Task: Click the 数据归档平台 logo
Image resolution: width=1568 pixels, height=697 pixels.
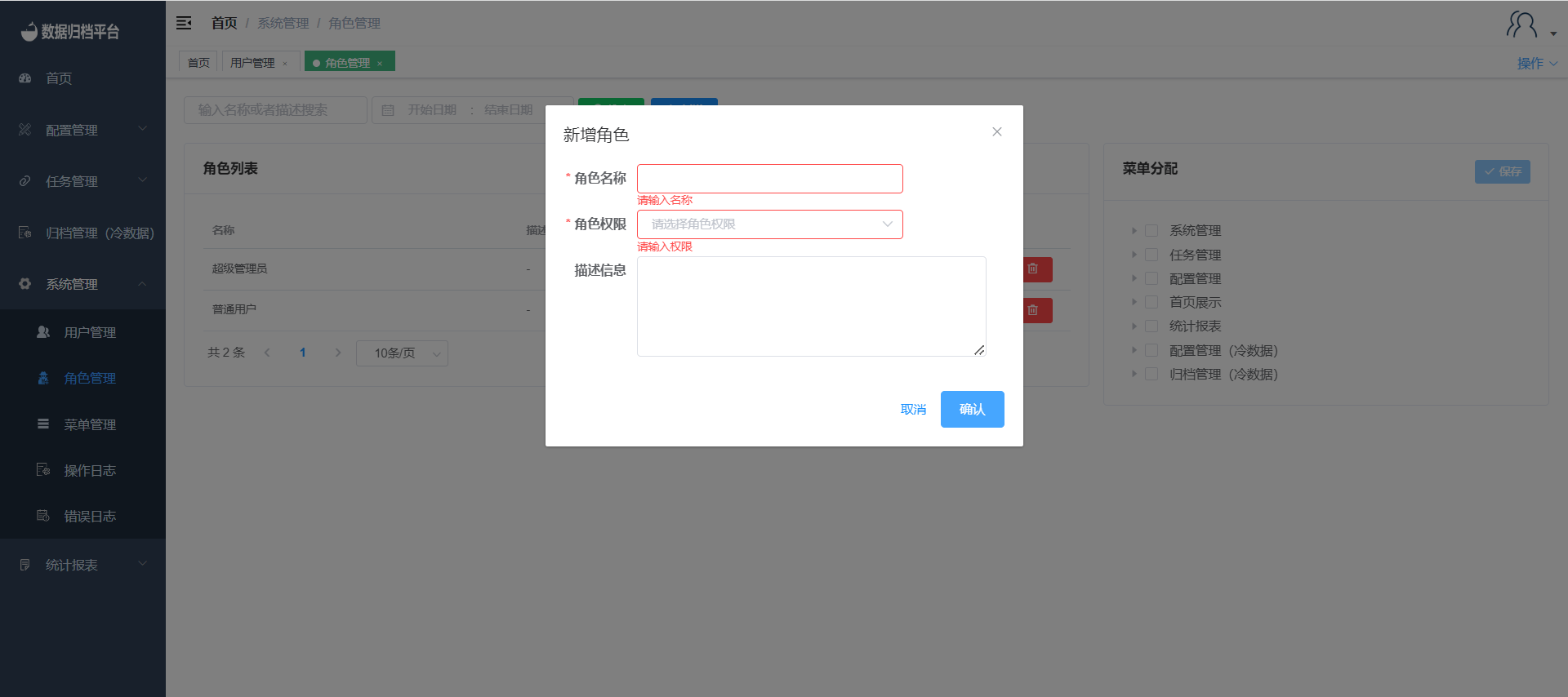Action: point(70,31)
